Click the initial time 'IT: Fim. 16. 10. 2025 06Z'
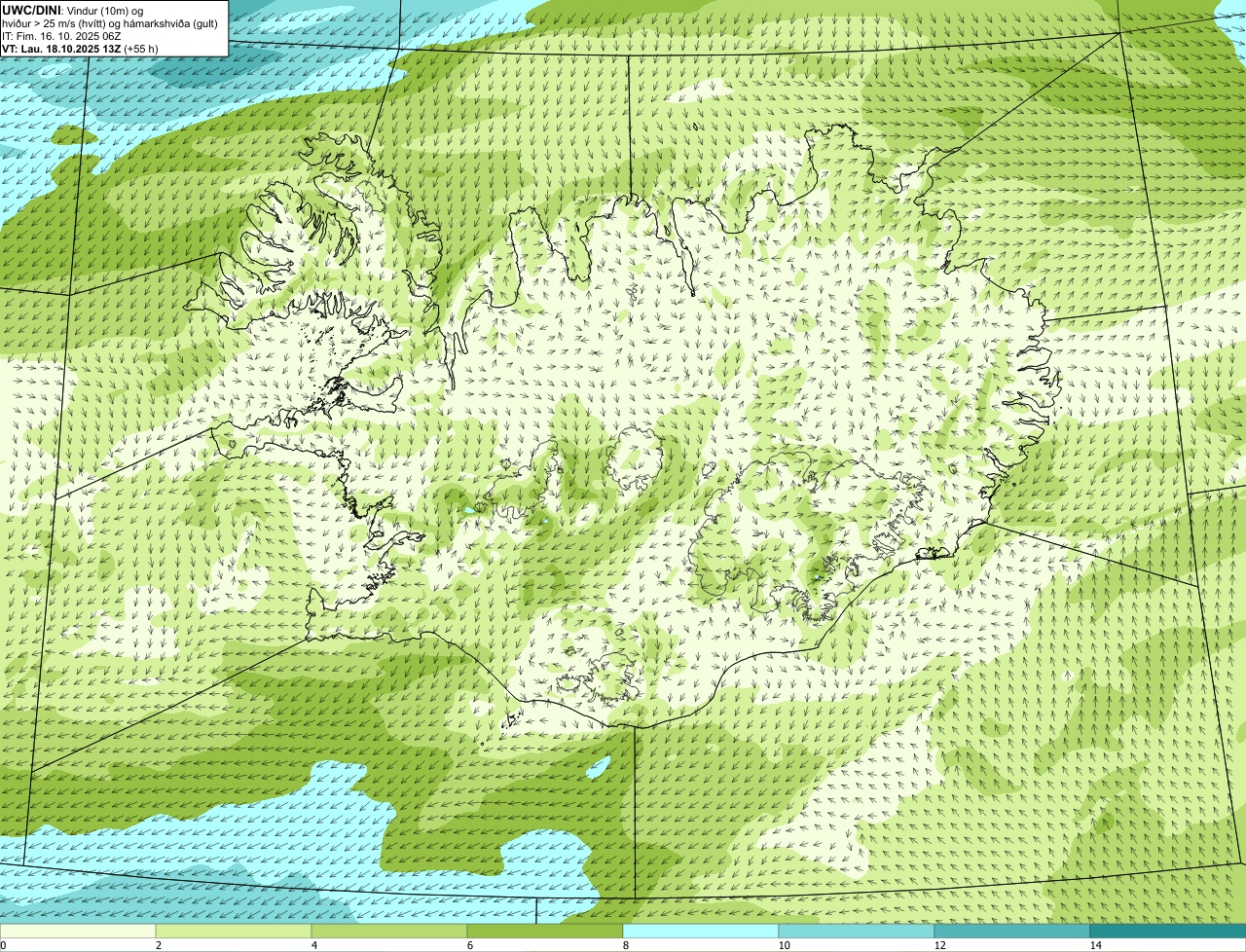The height and width of the screenshot is (952, 1246). 61,36
